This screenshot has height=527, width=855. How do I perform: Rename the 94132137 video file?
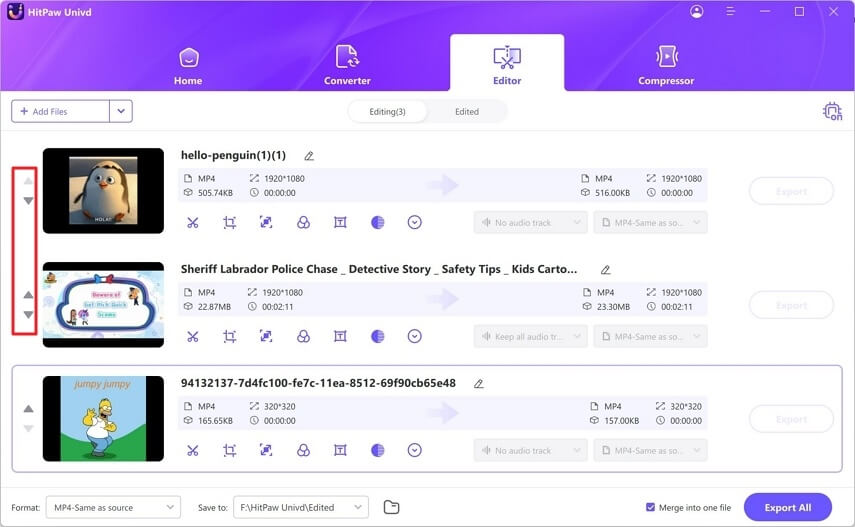coord(479,384)
